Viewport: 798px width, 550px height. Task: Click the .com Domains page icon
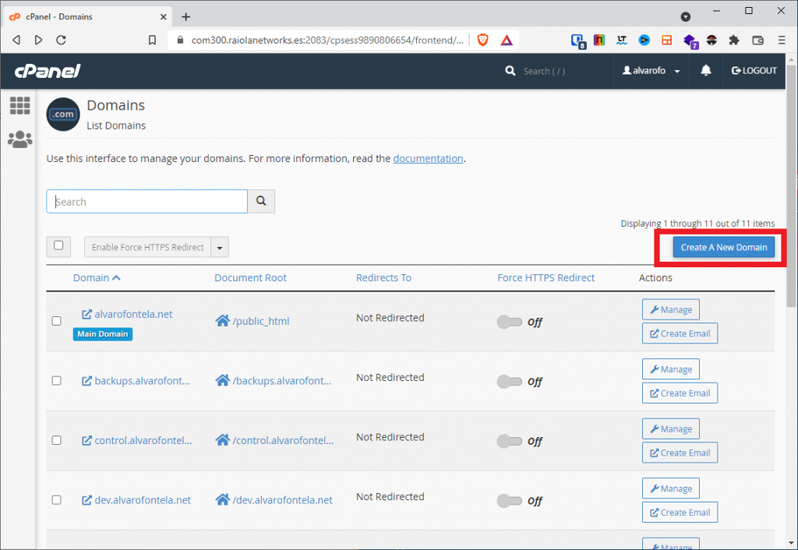(63, 114)
